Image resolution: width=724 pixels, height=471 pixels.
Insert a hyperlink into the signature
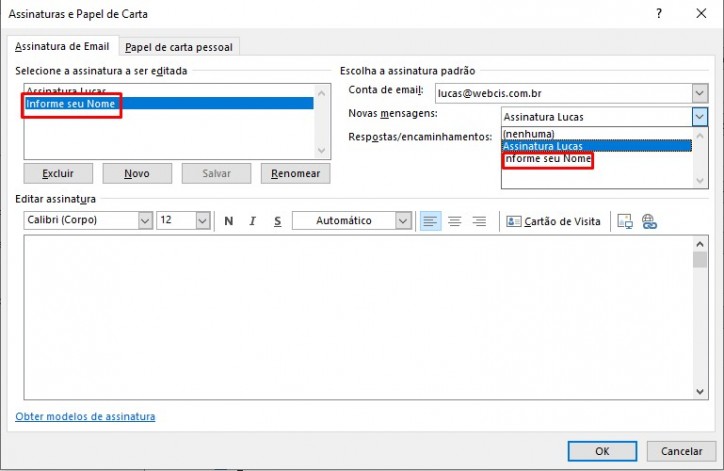pos(649,221)
